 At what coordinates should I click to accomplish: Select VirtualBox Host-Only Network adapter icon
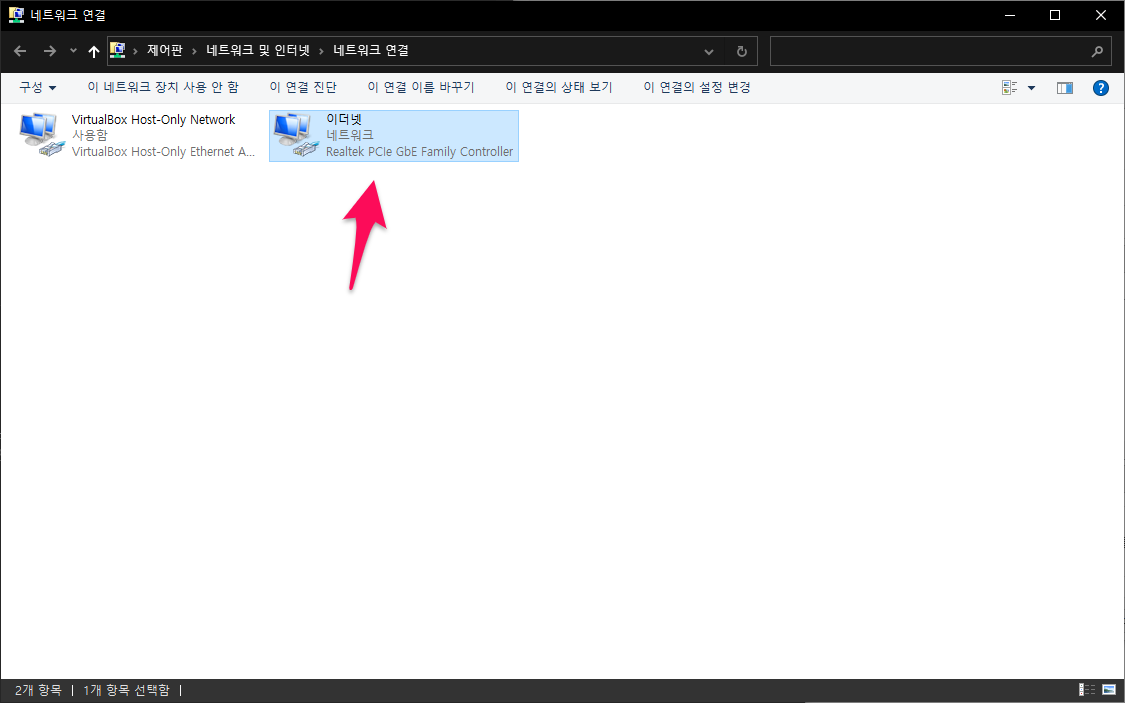click(42, 134)
